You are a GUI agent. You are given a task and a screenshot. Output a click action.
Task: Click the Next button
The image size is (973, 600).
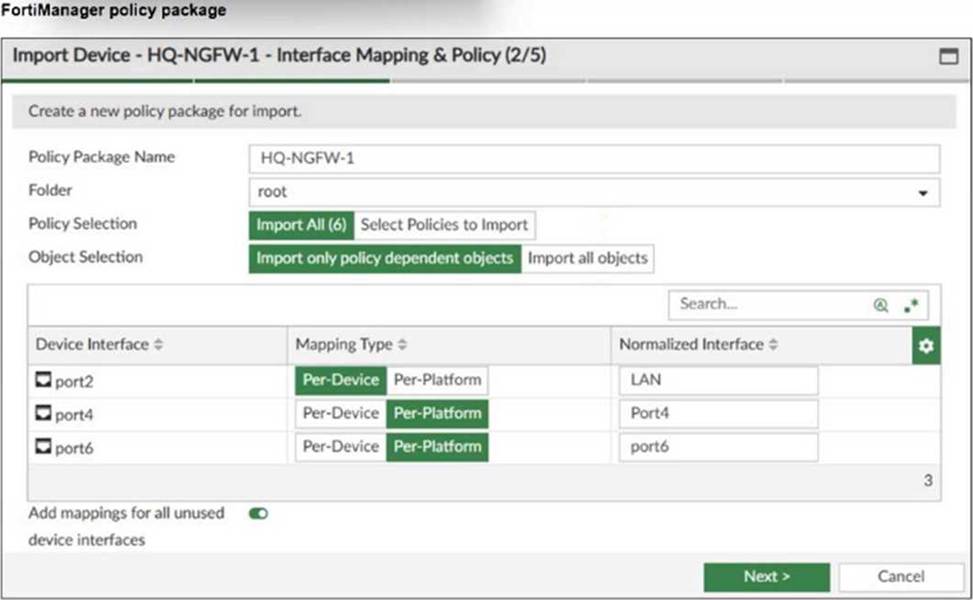point(766,577)
